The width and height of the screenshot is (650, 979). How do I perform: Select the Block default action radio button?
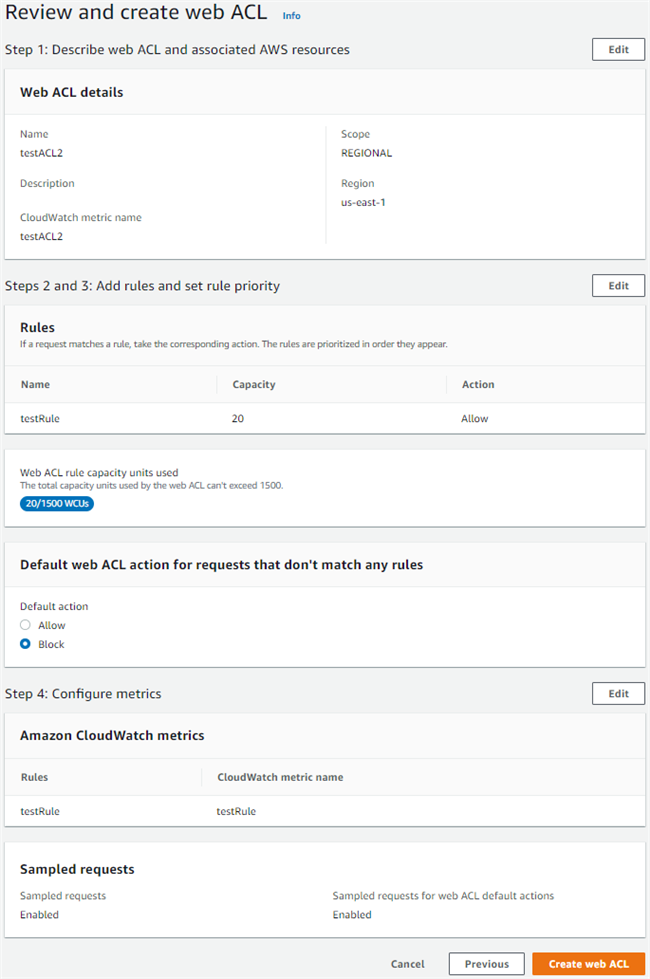pos(26,644)
